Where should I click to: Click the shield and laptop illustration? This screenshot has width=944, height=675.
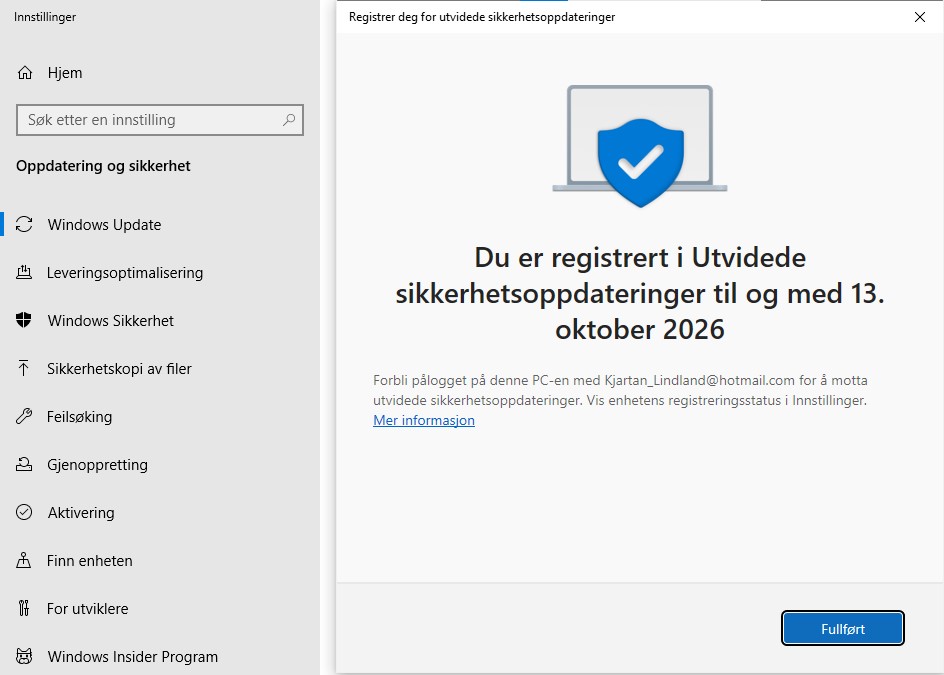(640, 146)
